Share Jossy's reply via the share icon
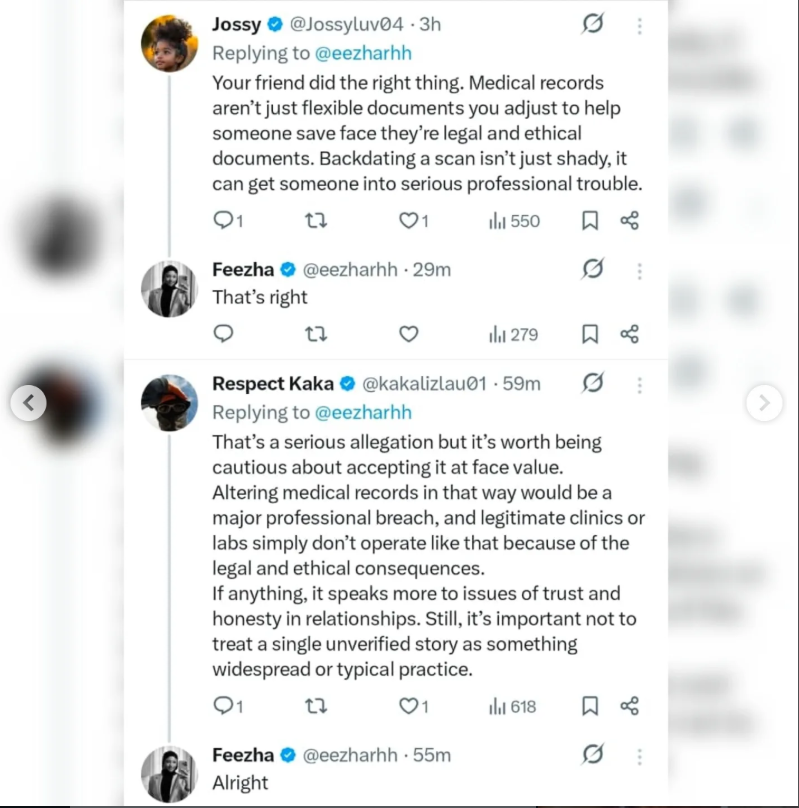Viewport: 799px width, 808px height. tap(629, 221)
